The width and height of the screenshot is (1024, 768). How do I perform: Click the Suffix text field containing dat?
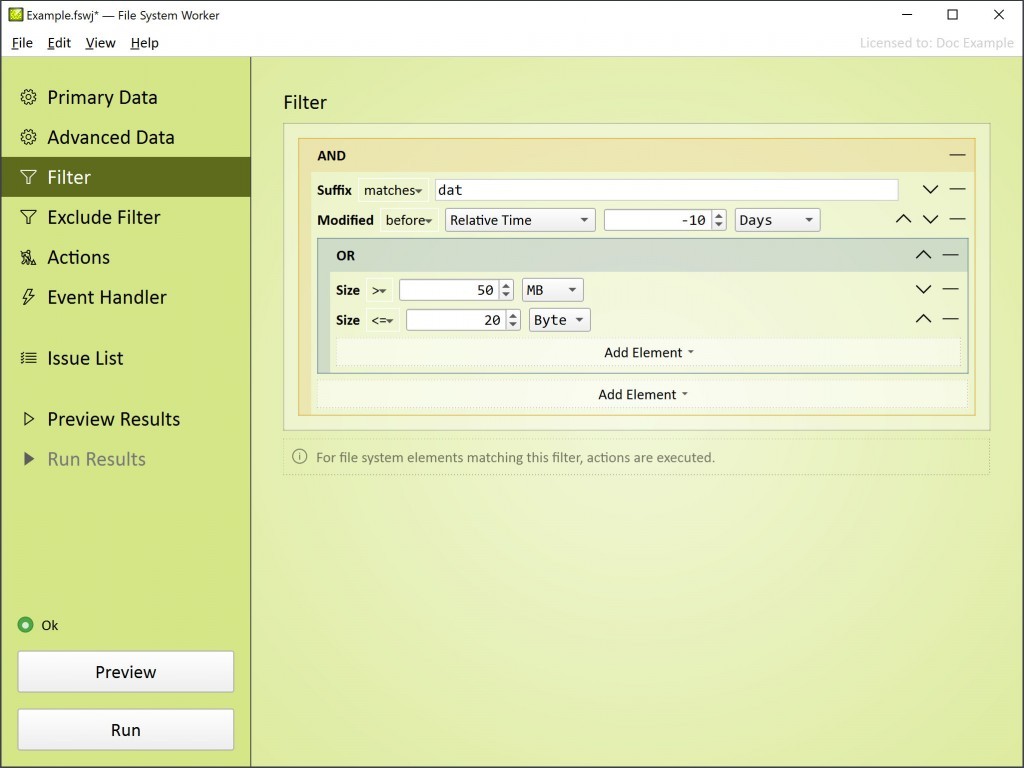point(666,190)
